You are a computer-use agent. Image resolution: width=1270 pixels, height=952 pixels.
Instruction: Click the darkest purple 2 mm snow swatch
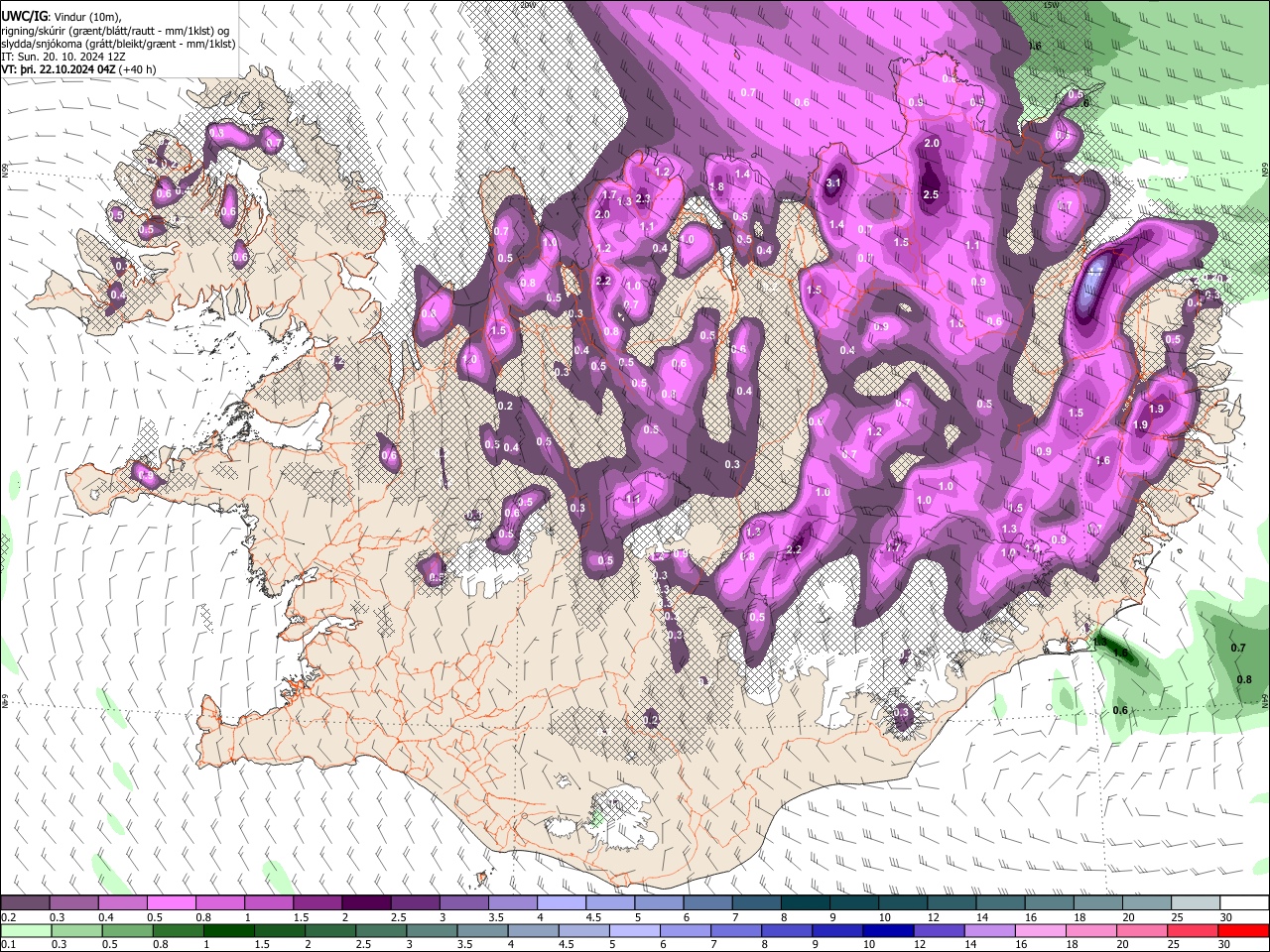pyautogui.click(x=366, y=903)
